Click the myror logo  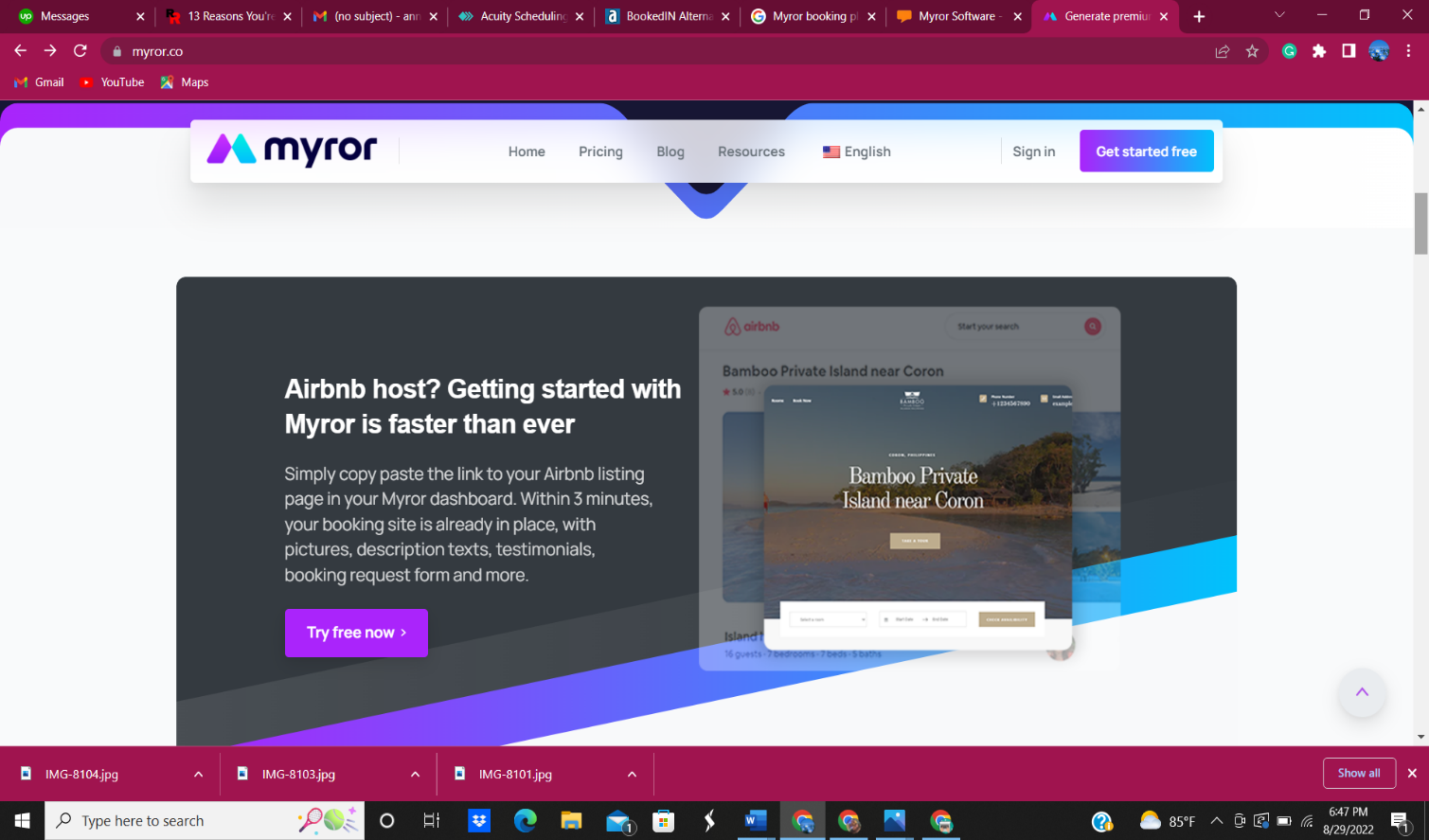(x=292, y=150)
